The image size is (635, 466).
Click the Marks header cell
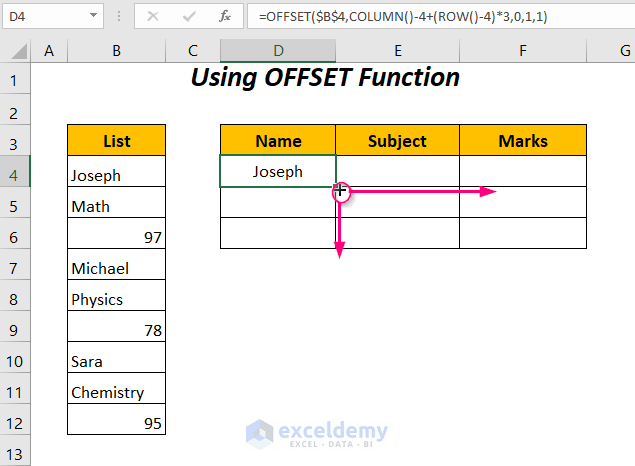tap(523, 141)
